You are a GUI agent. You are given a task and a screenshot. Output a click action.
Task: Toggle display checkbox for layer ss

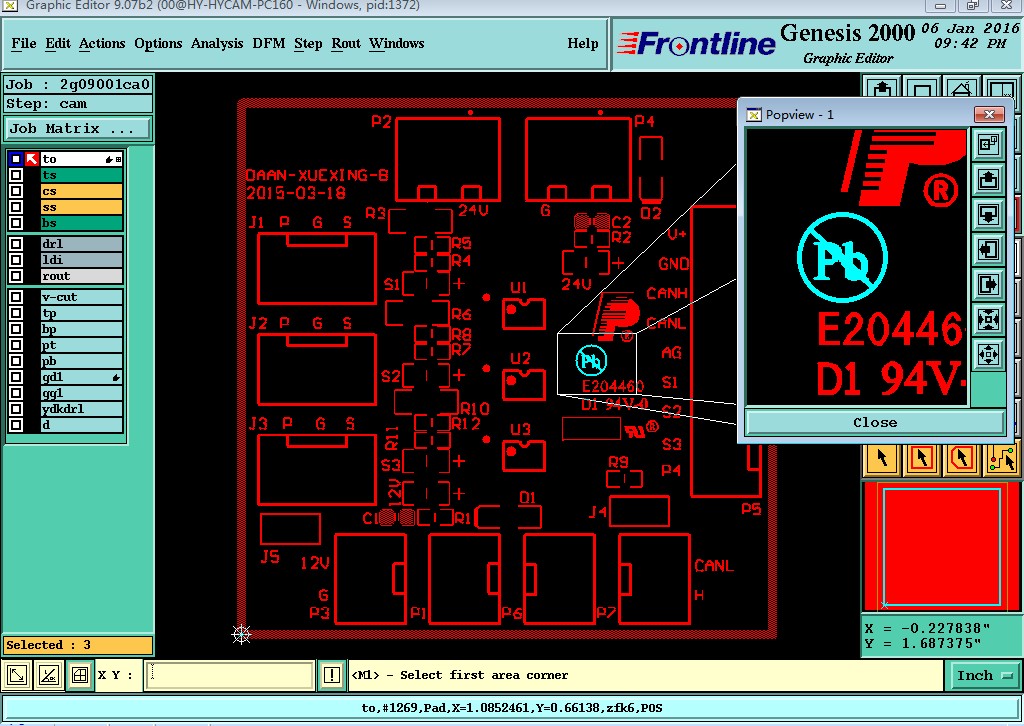(16, 207)
